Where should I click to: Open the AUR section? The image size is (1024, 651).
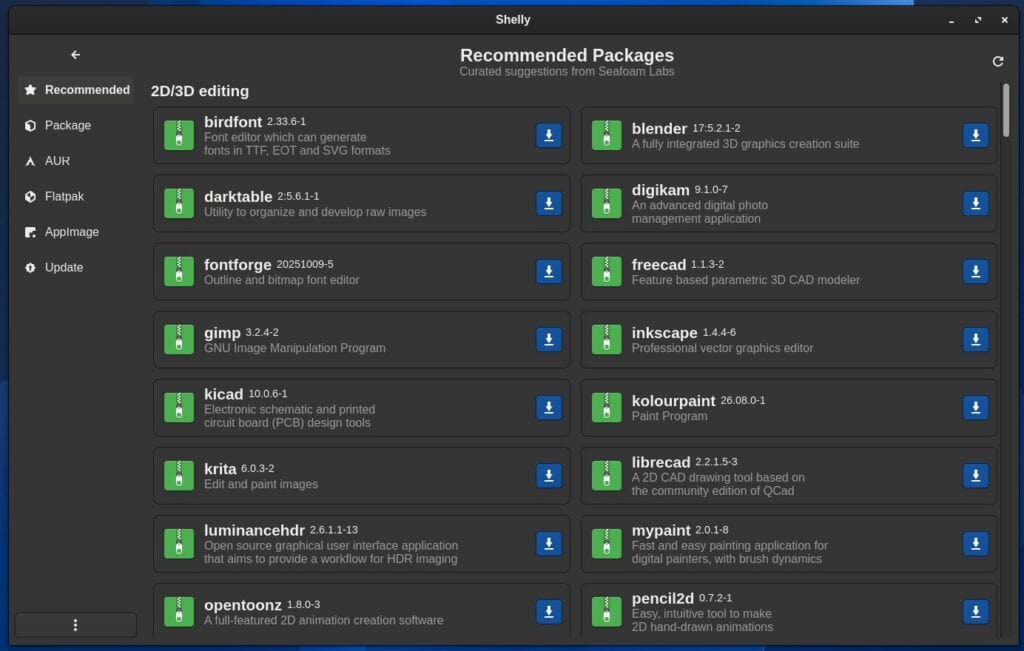click(x=76, y=161)
